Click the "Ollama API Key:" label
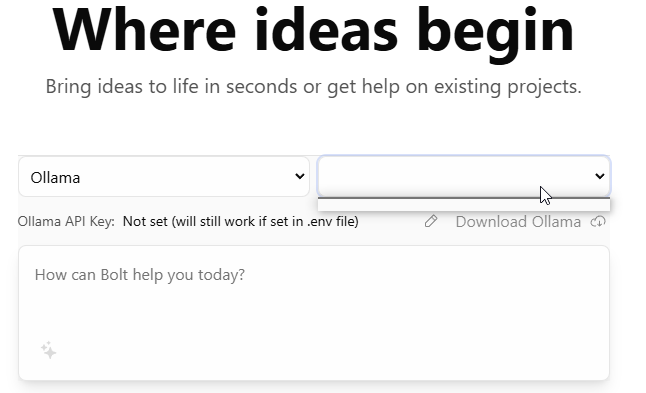Image resolution: width=646 pixels, height=393 pixels. (66, 222)
